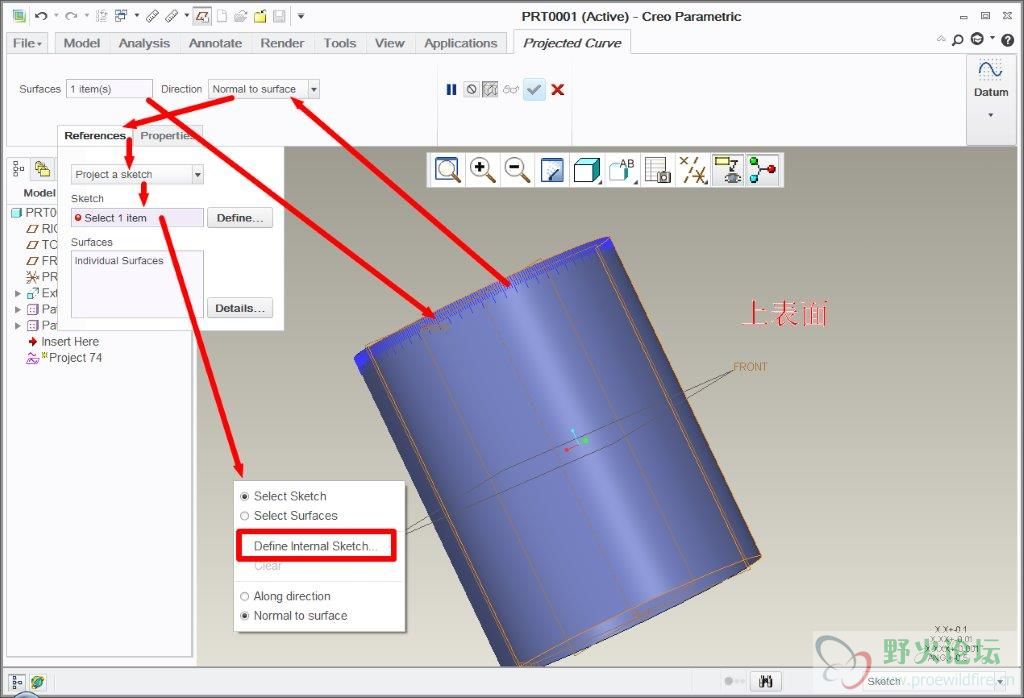Click the Open file folder icon
The height and width of the screenshot is (698, 1024).
pos(240,16)
